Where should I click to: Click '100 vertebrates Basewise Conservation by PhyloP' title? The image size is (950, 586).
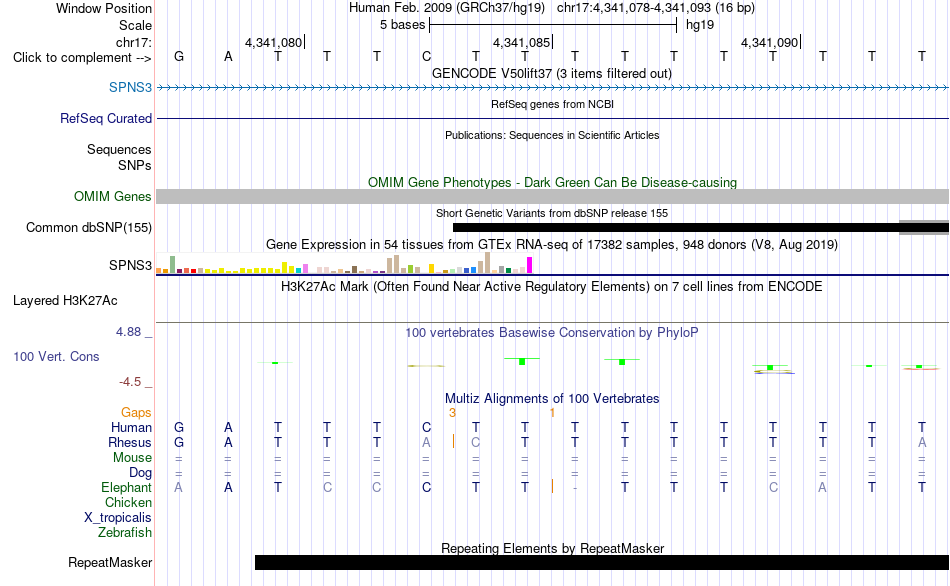[x=552, y=332]
